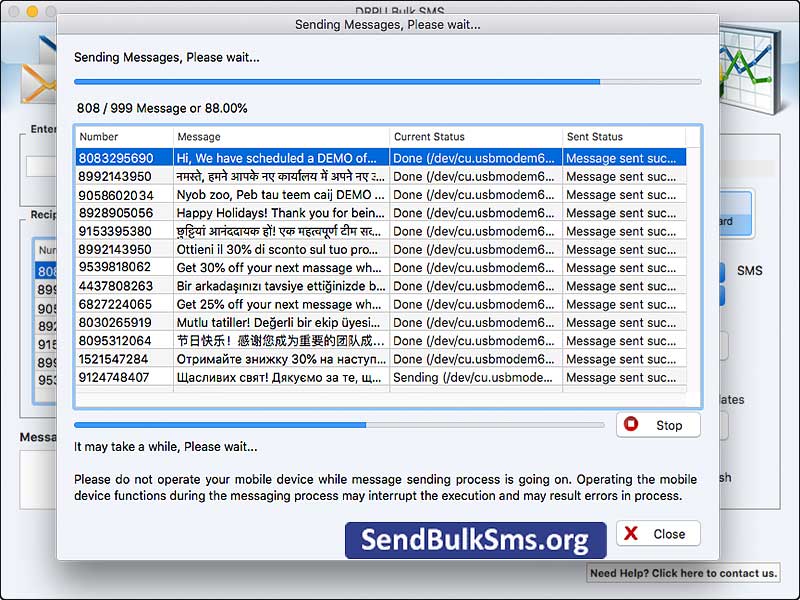Select the row for number 9124748407

pyautogui.click(x=300, y=377)
